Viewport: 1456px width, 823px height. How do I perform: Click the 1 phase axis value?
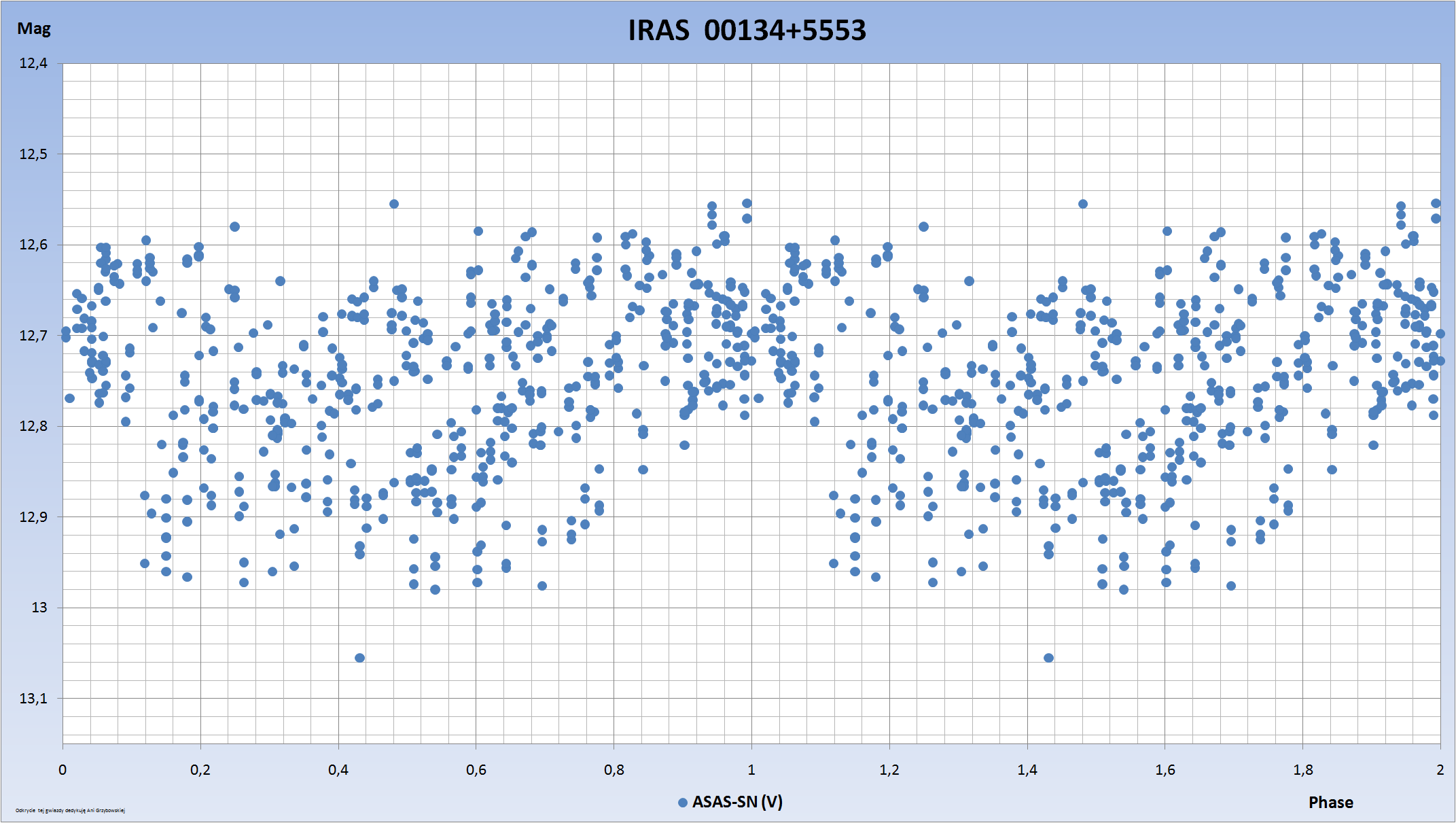click(751, 770)
